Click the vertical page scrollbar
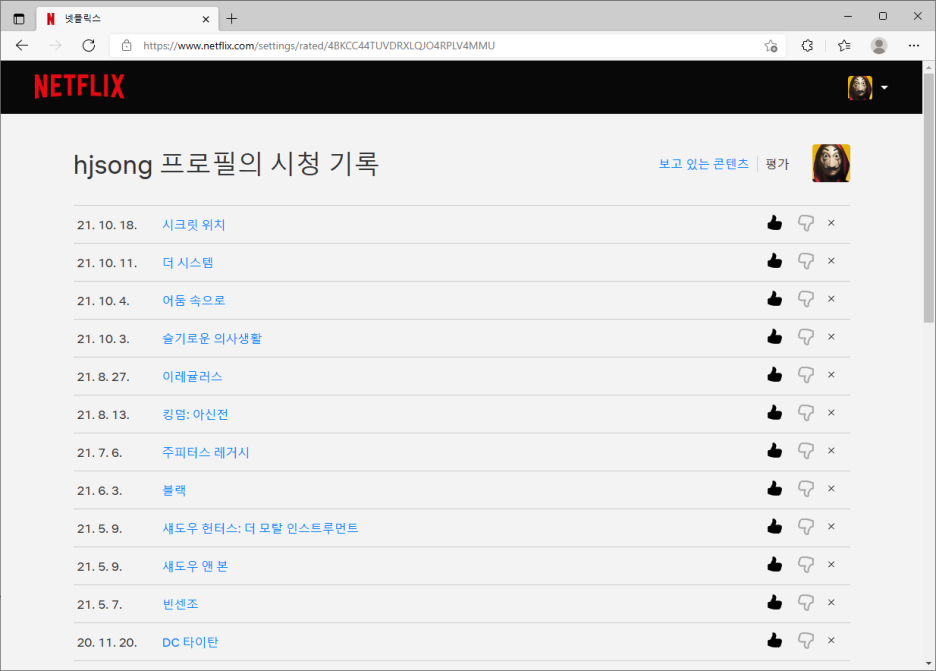936x671 pixels. click(x=928, y=197)
